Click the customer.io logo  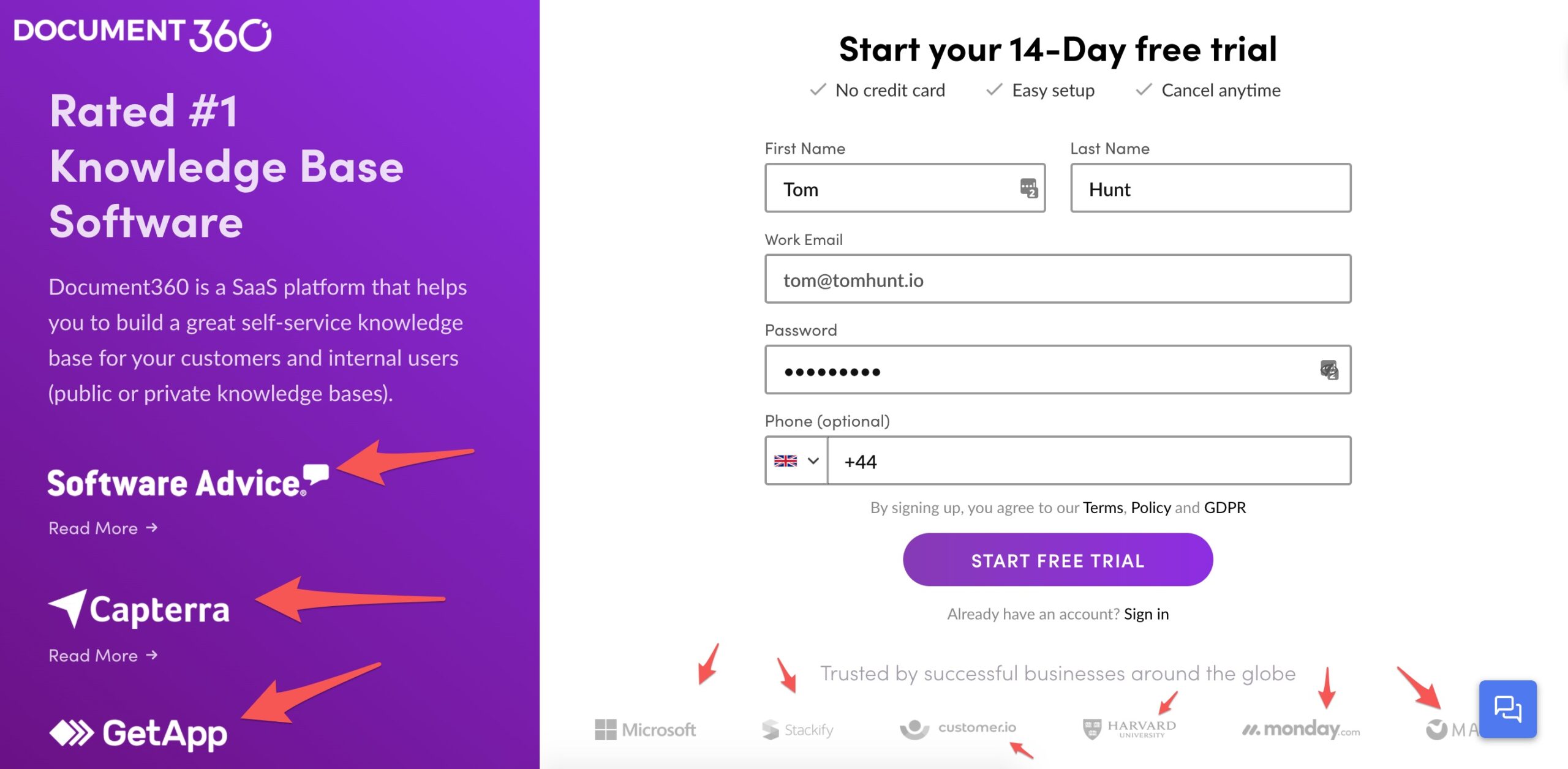[959, 729]
